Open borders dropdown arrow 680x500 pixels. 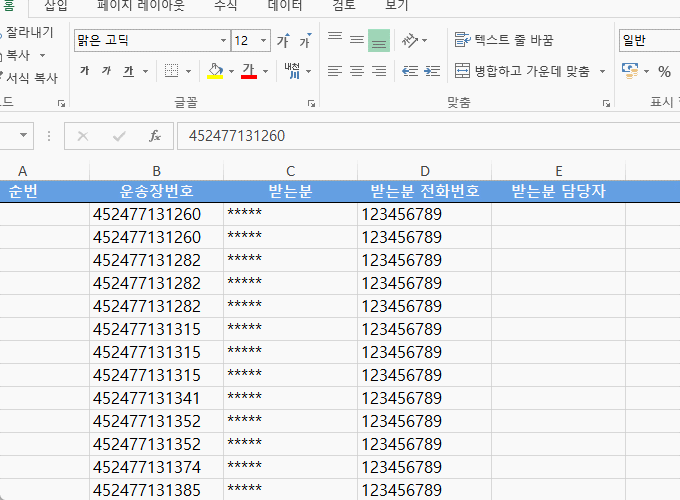pyautogui.click(x=188, y=71)
